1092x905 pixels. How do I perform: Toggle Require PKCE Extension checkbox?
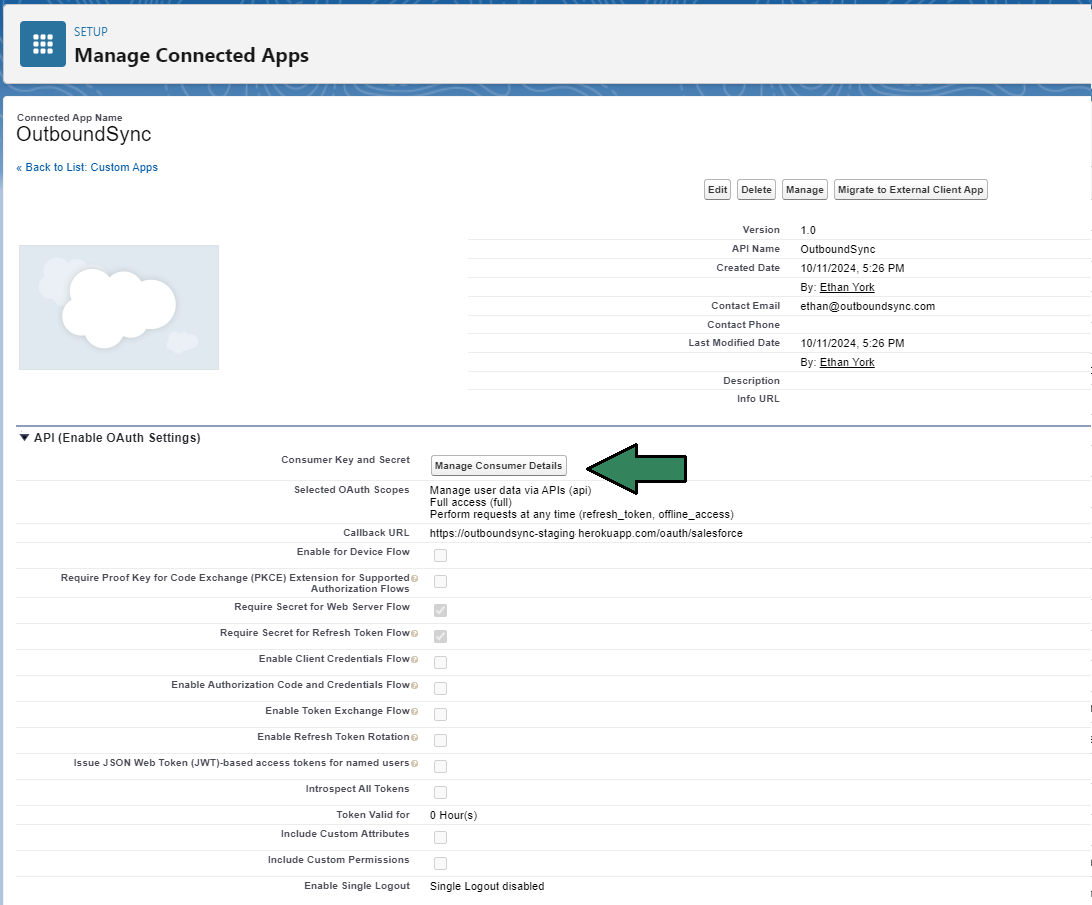coord(440,581)
